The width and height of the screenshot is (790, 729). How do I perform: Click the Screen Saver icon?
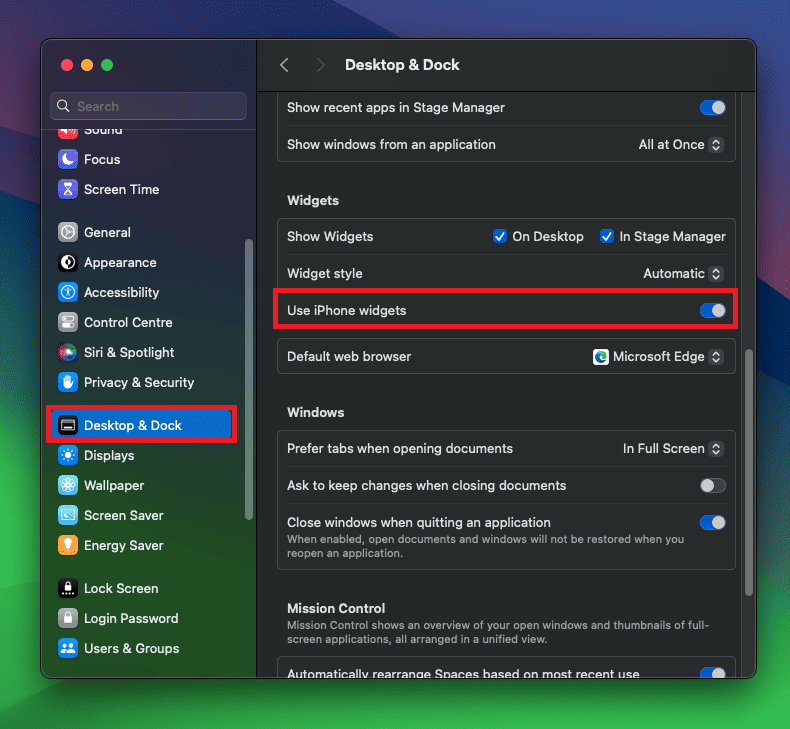tap(68, 515)
